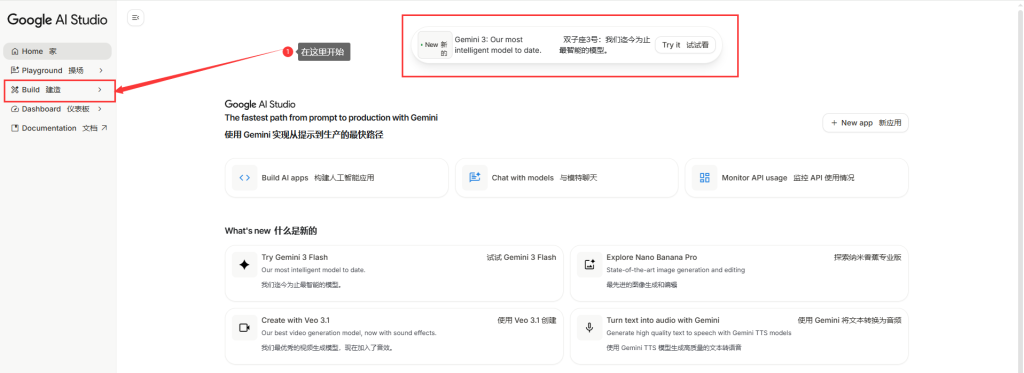Screen dimensions: 1024x373
Task: Click the image icon on Explore Nano Banana Pro
Action: coord(590,265)
